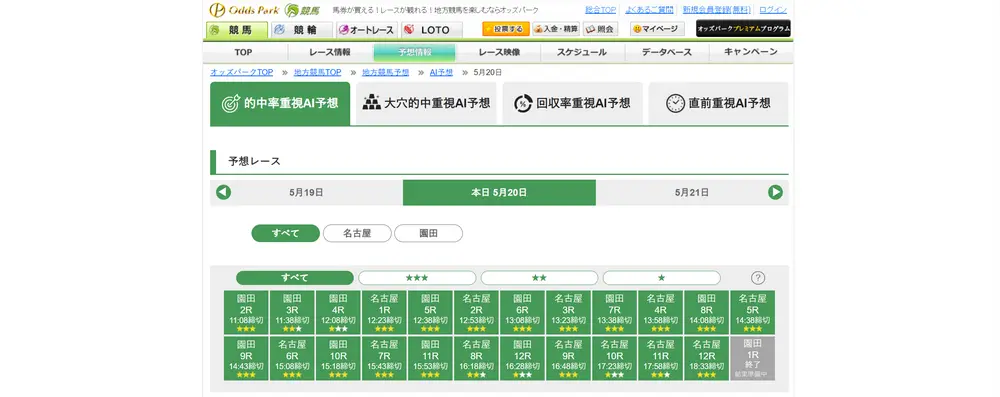Viewport: 1000px width, 397px height.
Task: Open よくあるご質問 link
Action: (650, 10)
